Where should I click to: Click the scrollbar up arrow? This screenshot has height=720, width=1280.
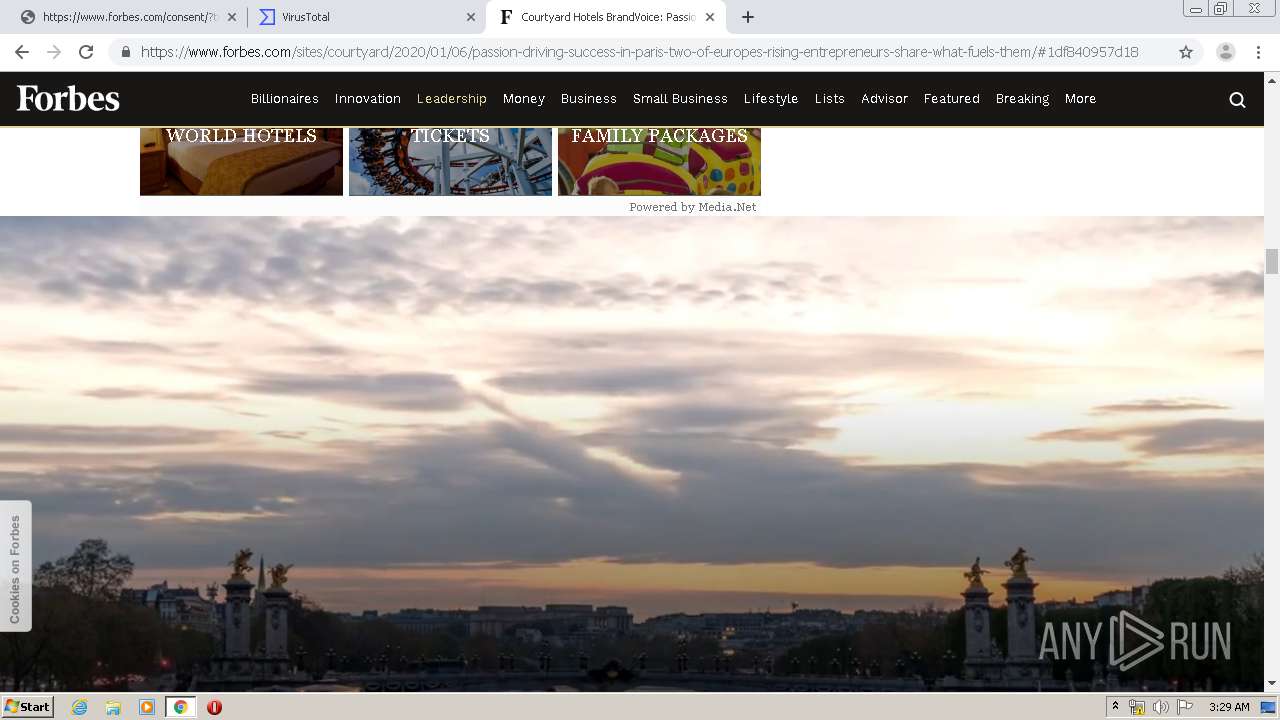coord(1272,79)
